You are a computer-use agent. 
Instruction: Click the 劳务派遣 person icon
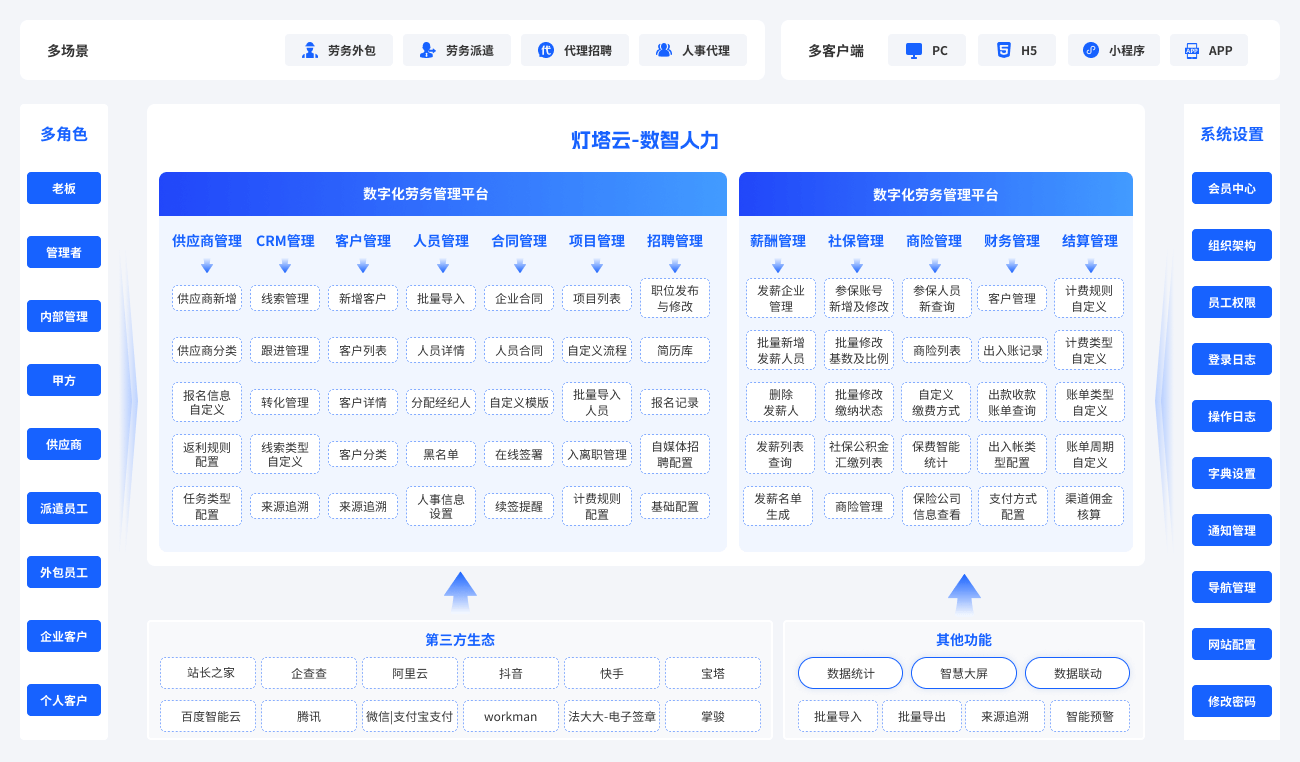425,50
